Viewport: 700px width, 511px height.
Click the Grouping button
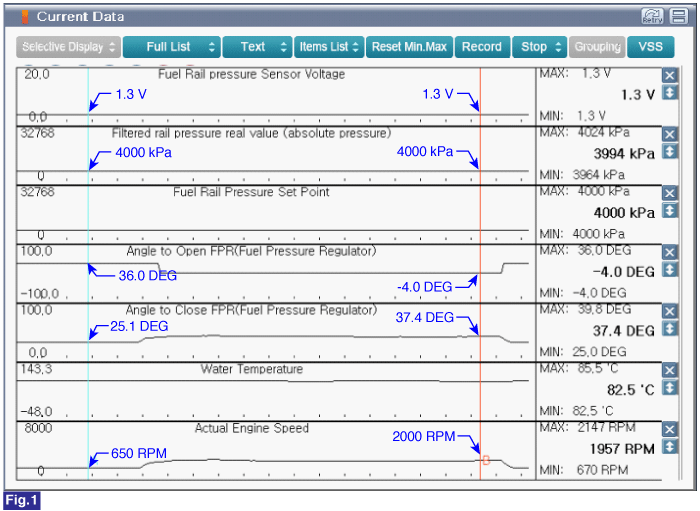tap(597, 47)
